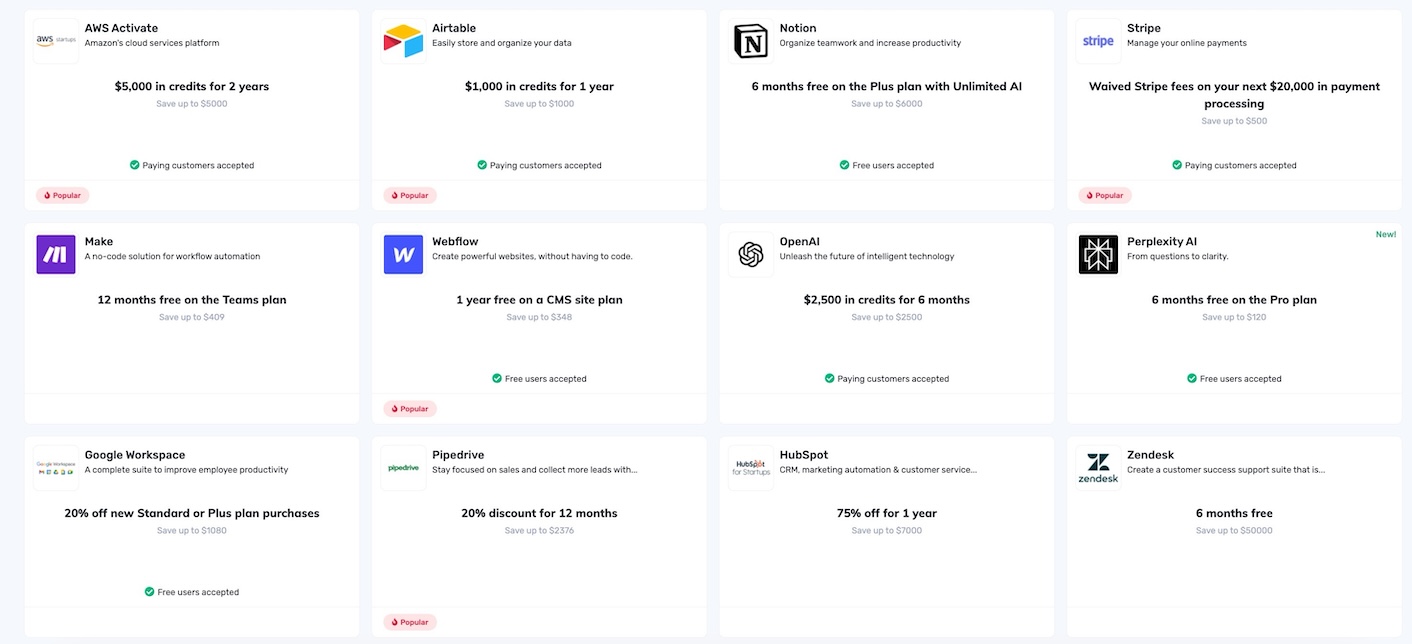This screenshot has width=1412, height=644.
Task: Open the Zendesk logo icon
Action: [1098, 468]
